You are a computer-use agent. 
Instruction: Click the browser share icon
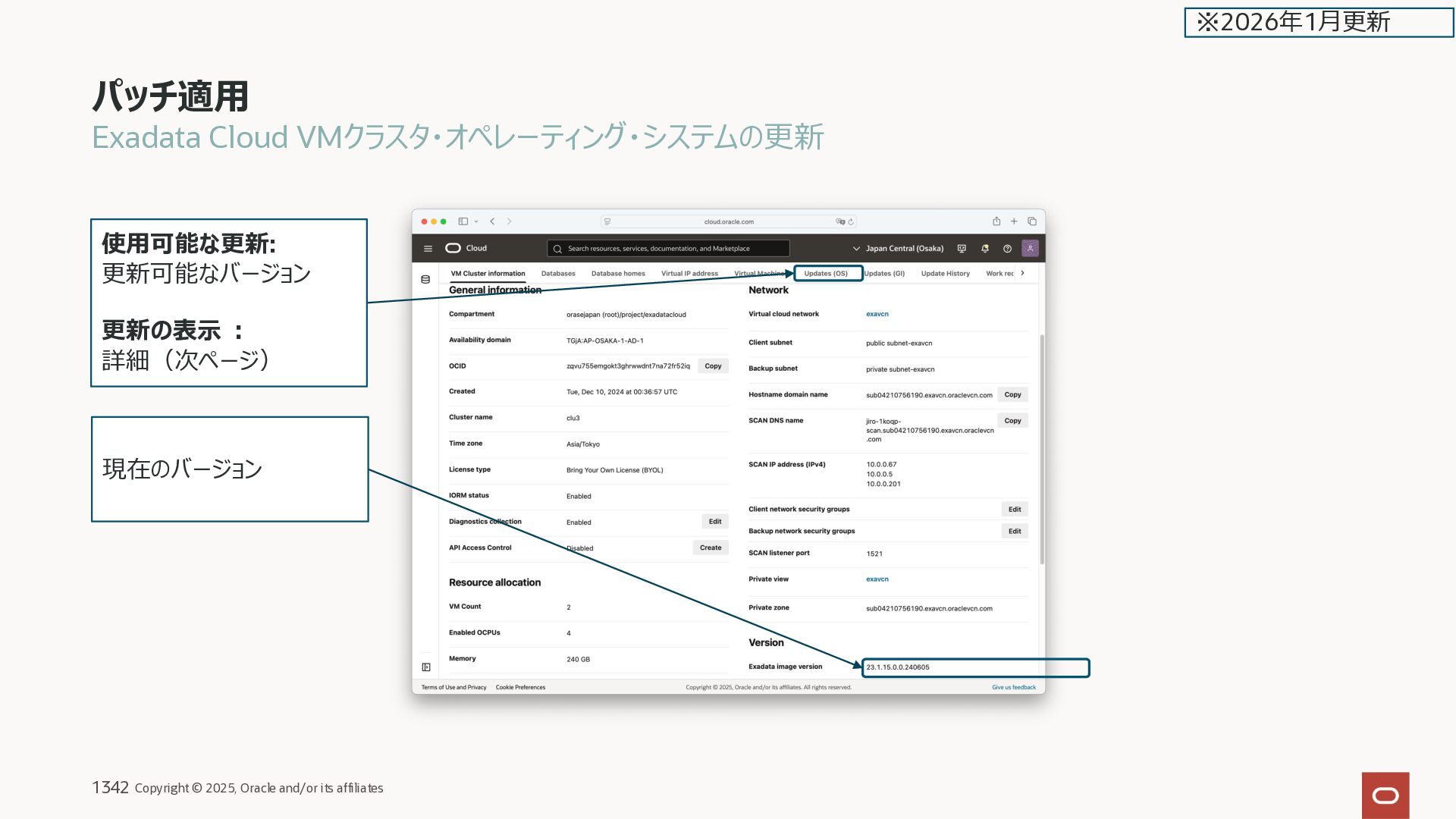tap(996, 221)
